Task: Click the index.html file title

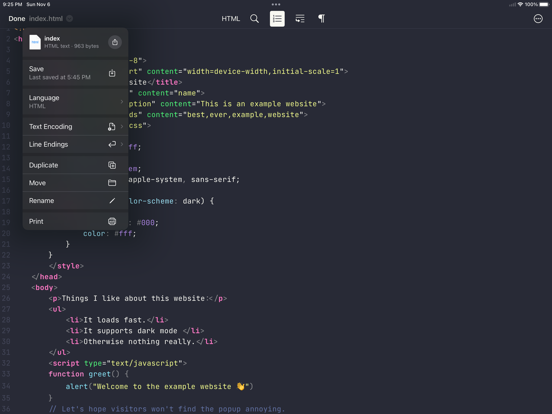Action: 46,19
